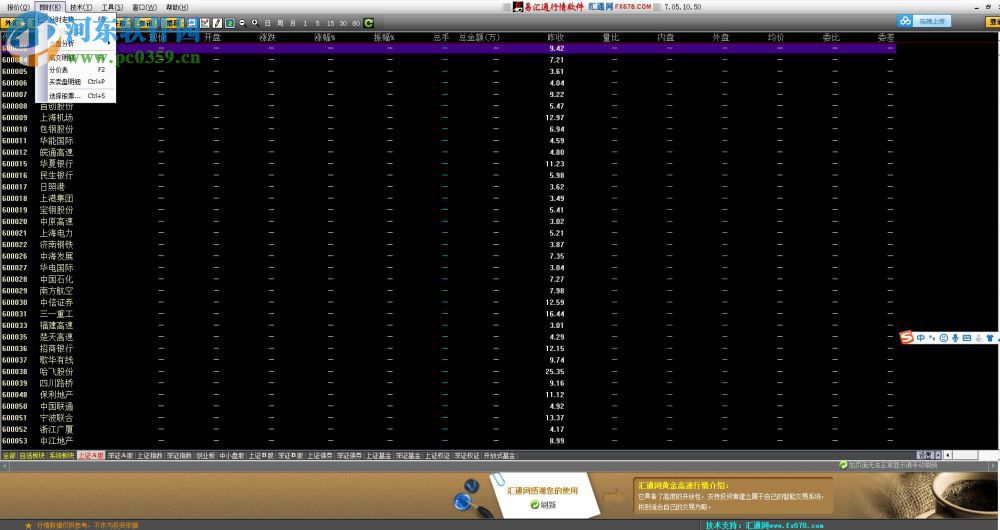Viewport: 1000px width, 530px height.
Task: Switch to the 中小盘股 bottom tab
Action: point(232,456)
